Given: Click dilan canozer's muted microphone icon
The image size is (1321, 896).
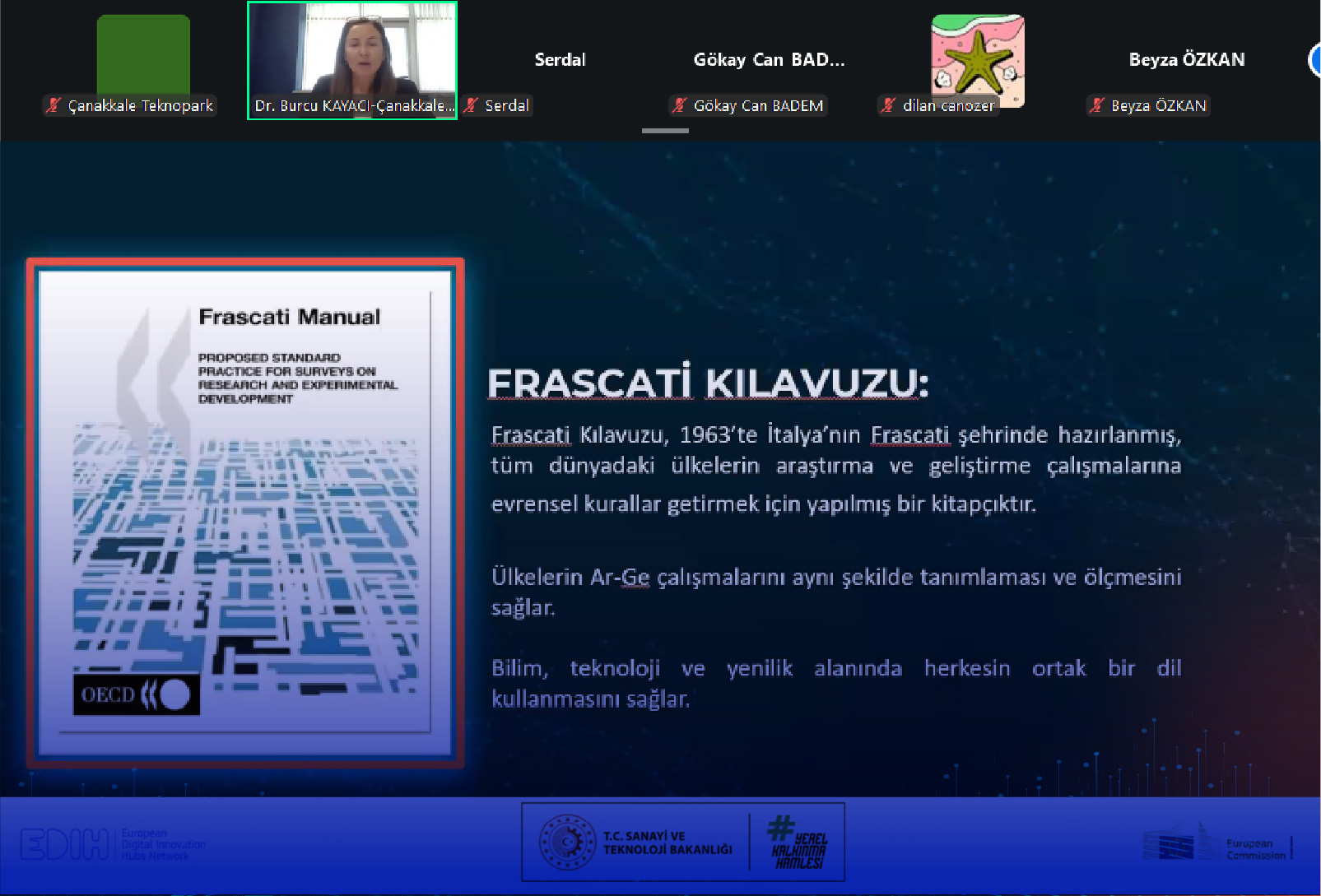Looking at the screenshot, I should (889, 105).
